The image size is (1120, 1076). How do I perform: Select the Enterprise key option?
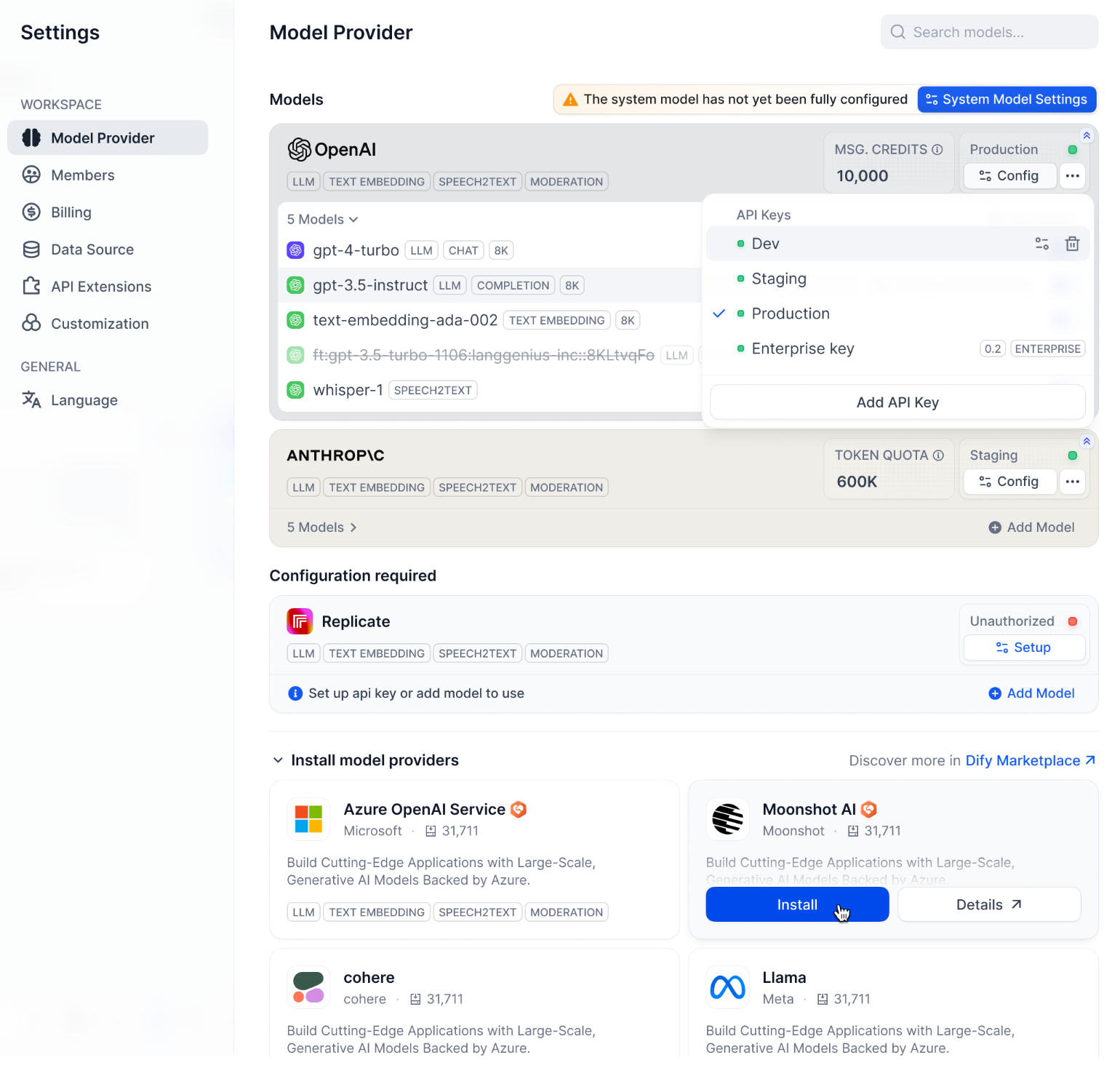point(802,348)
